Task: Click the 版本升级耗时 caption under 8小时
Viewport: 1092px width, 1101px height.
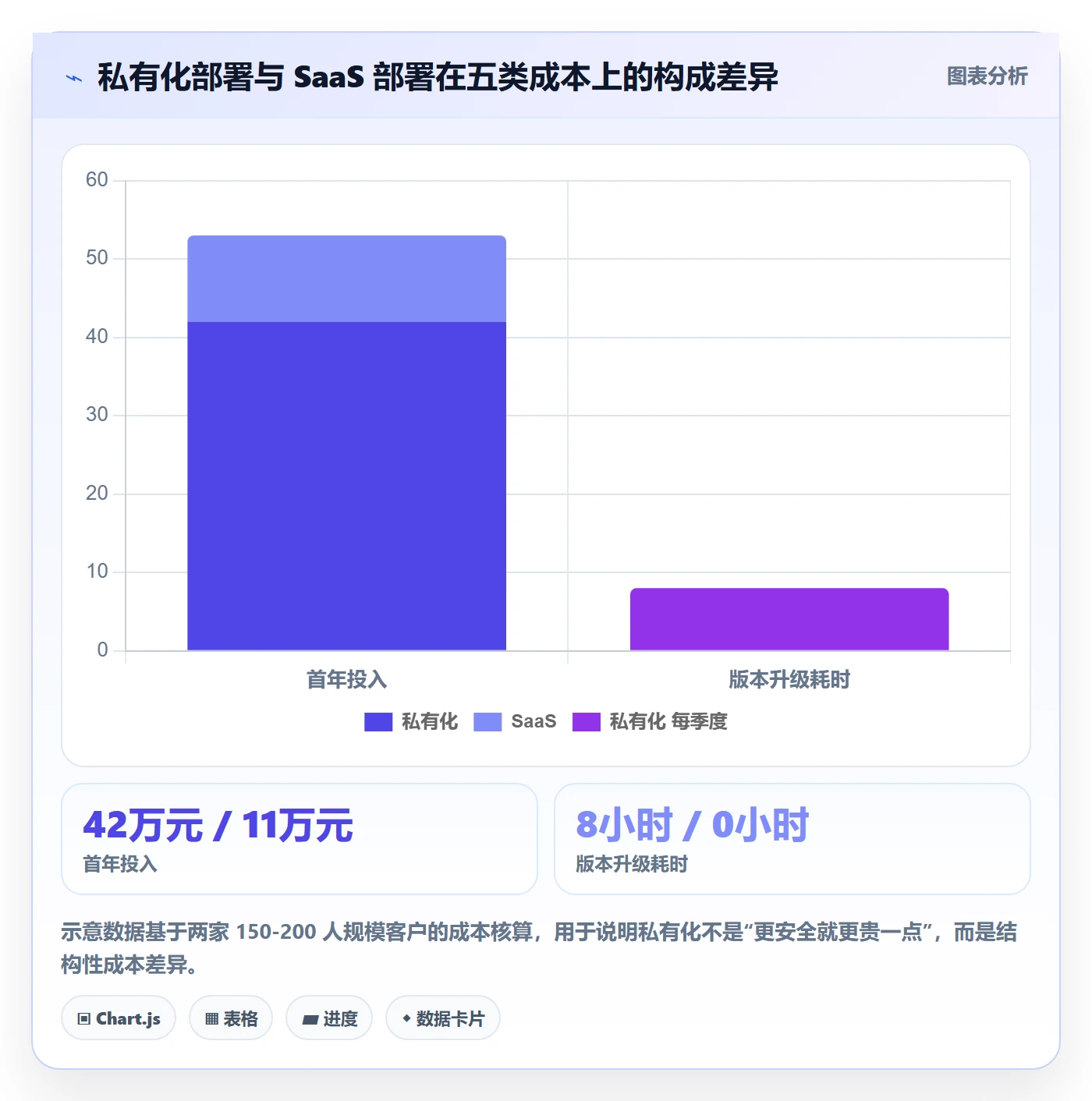Action: pos(632,864)
